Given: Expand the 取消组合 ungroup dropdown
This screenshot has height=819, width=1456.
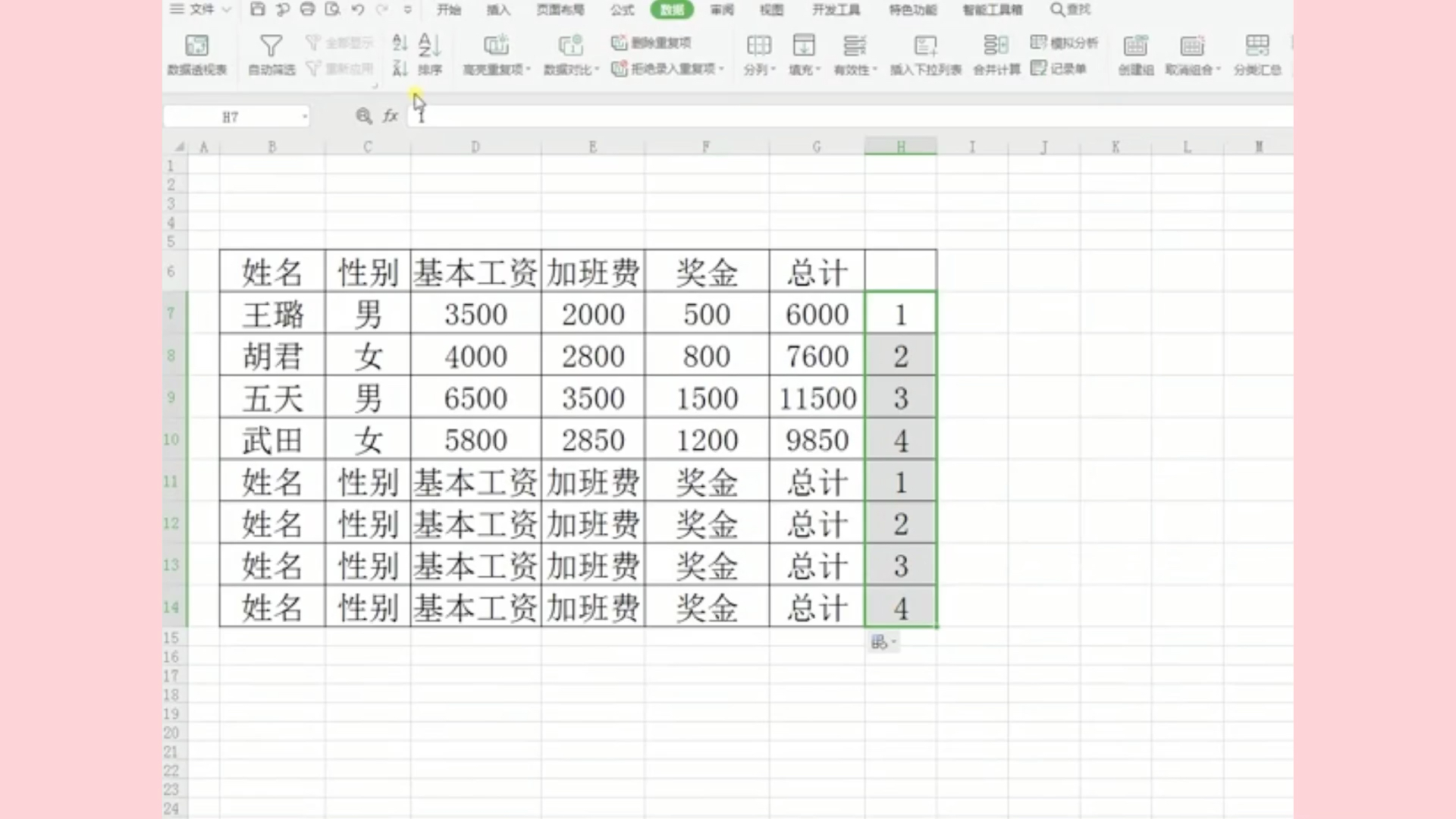Looking at the screenshot, I should [1218, 70].
